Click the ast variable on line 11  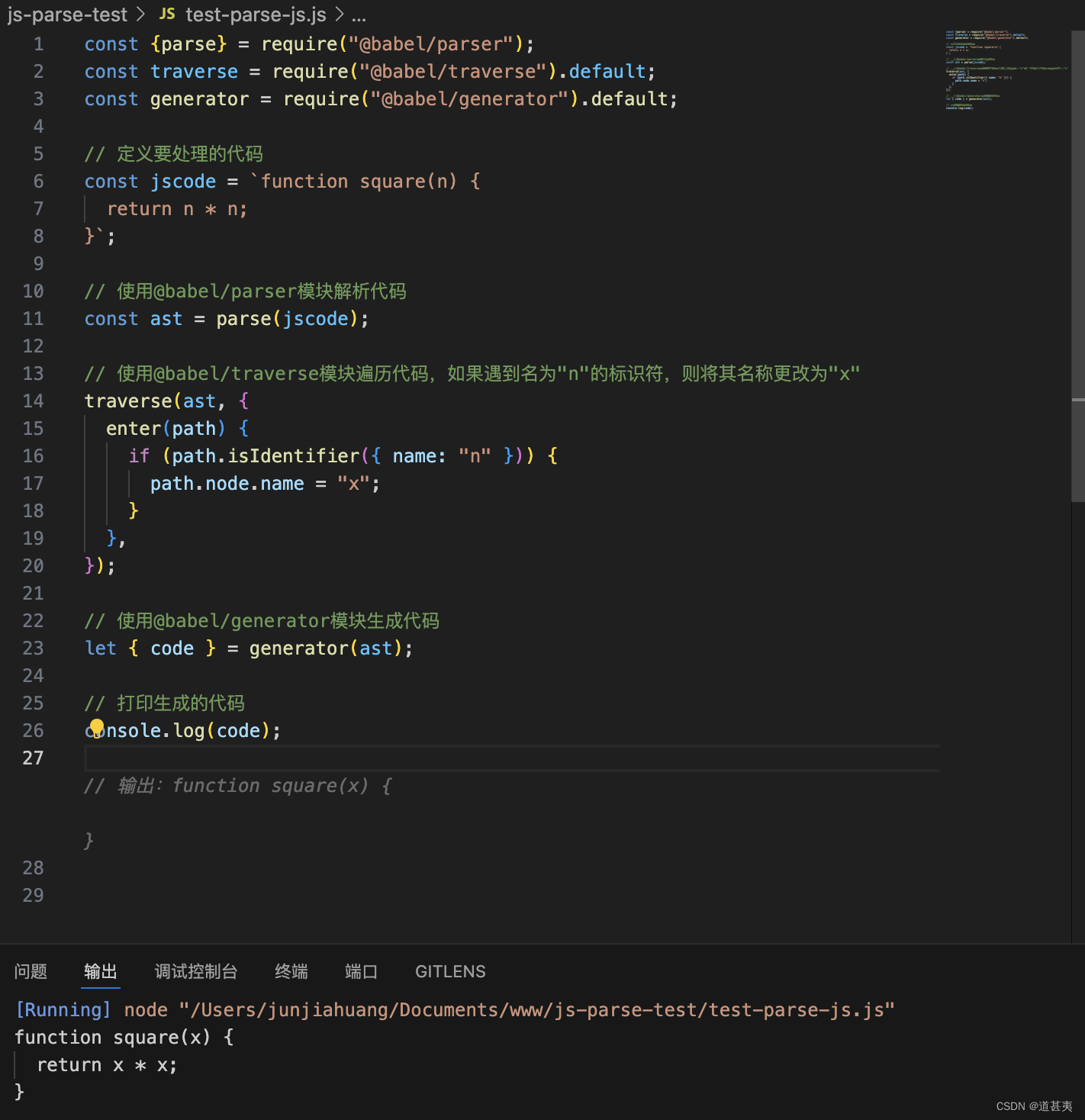click(166, 318)
